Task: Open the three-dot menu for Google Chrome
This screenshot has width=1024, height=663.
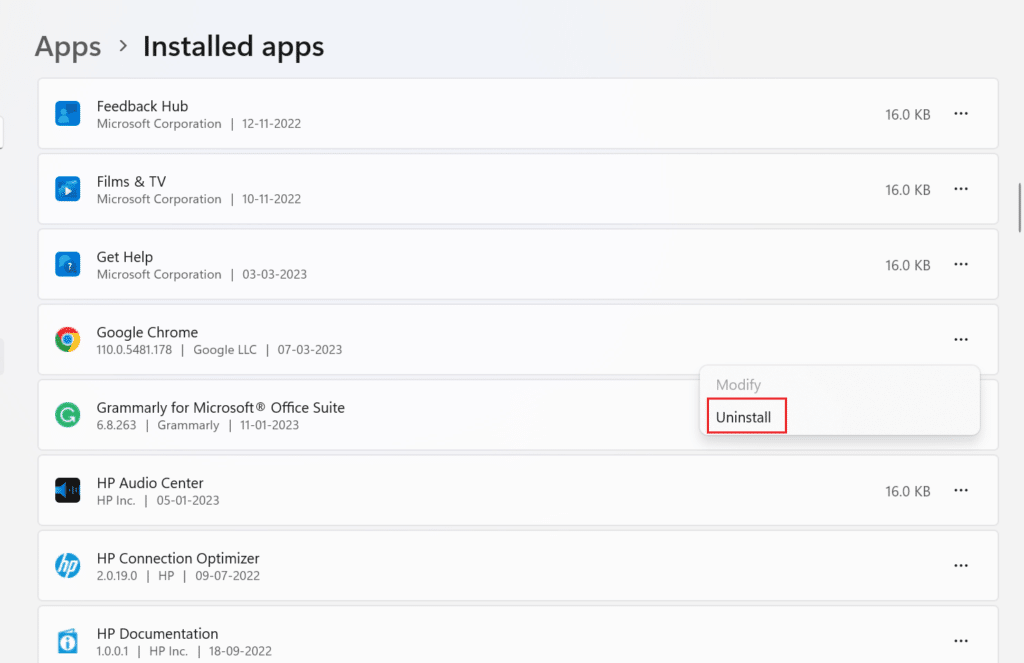Action: point(961,340)
